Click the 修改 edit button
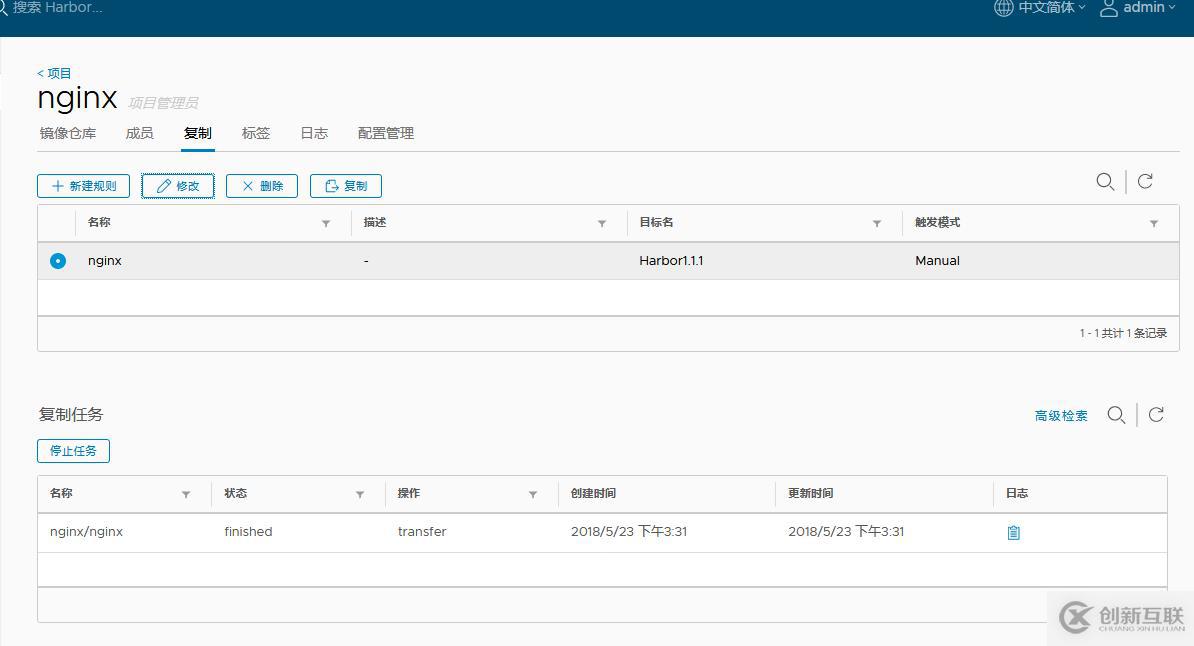Image resolution: width=1194 pixels, height=646 pixels. click(177, 186)
